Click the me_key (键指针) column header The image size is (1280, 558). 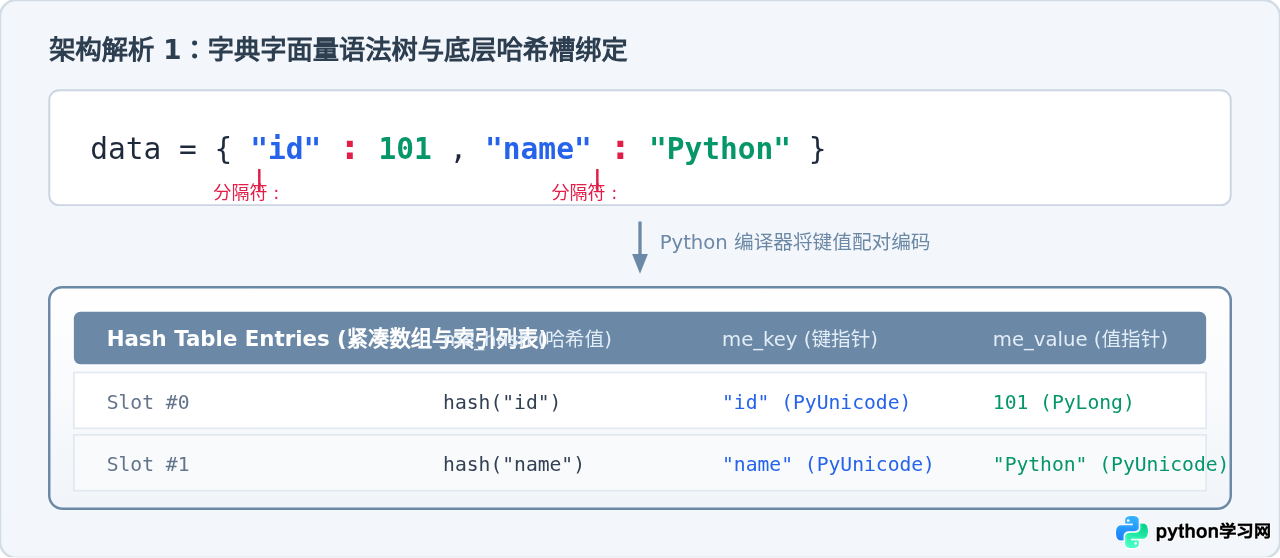coord(800,339)
